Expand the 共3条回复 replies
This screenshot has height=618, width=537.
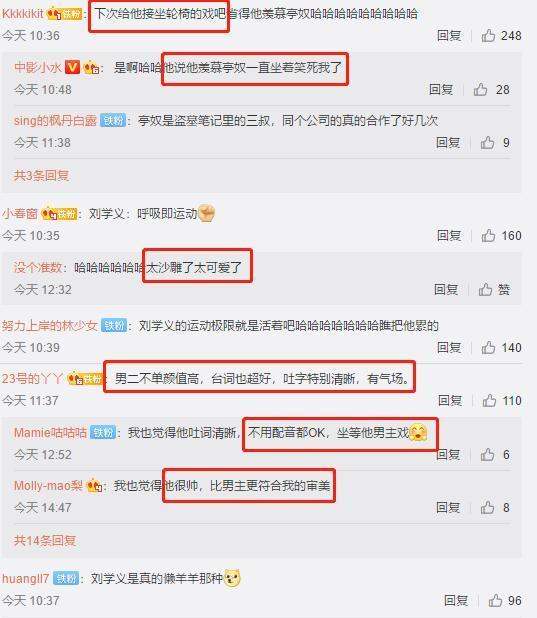(41, 175)
